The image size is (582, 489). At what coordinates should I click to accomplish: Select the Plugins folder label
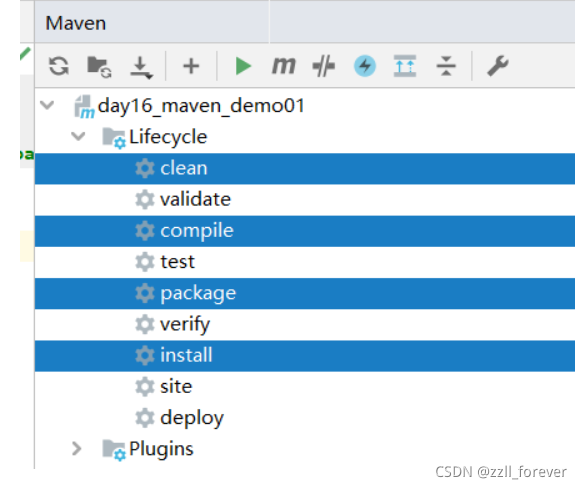click(x=161, y=449)
